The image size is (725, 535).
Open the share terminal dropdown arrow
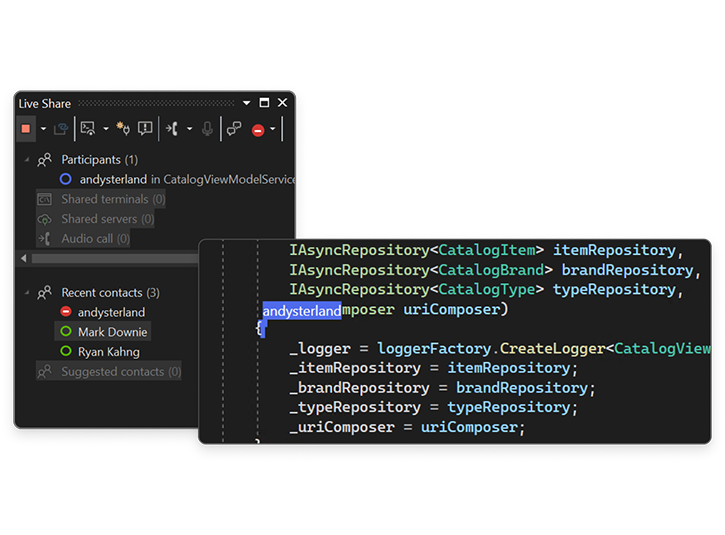tap(105, 129)
